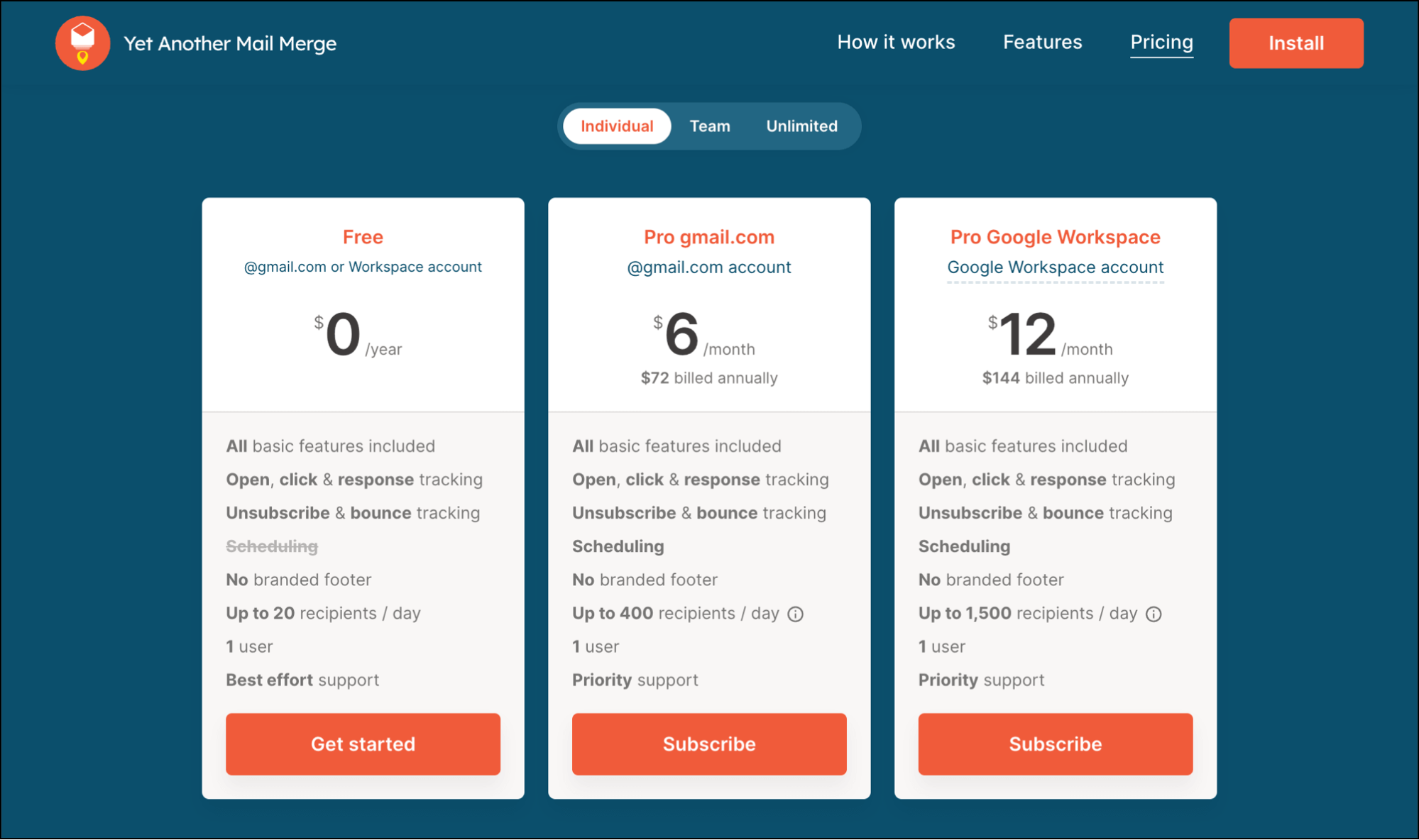Click Open, click & response tracking in Pro gmail.com
This screenshot has height=840, width=1419.
[701, 480]
